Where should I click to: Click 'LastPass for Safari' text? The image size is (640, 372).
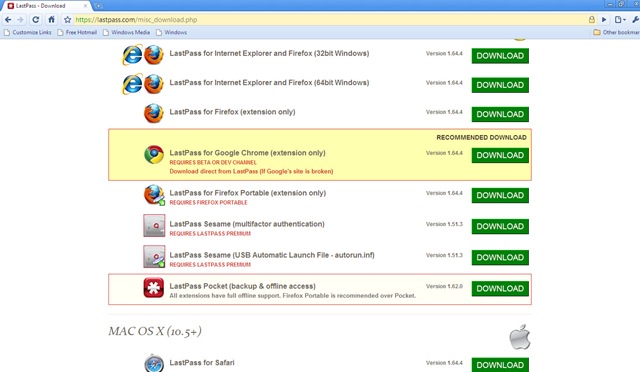point(202,363)
